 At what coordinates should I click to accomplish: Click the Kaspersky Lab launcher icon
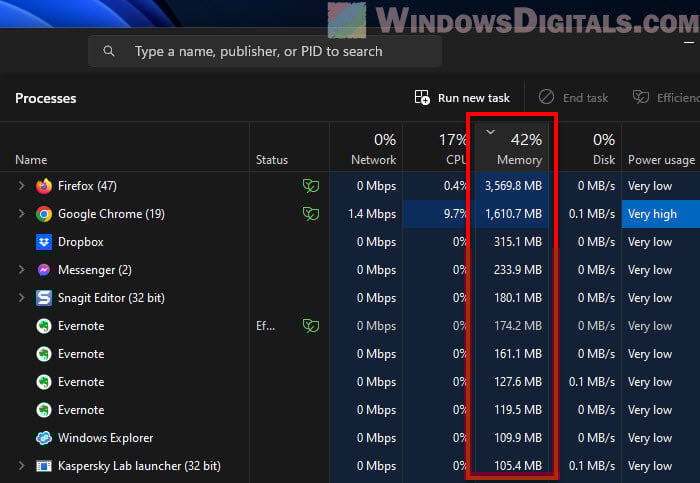(x=44, y=466)
